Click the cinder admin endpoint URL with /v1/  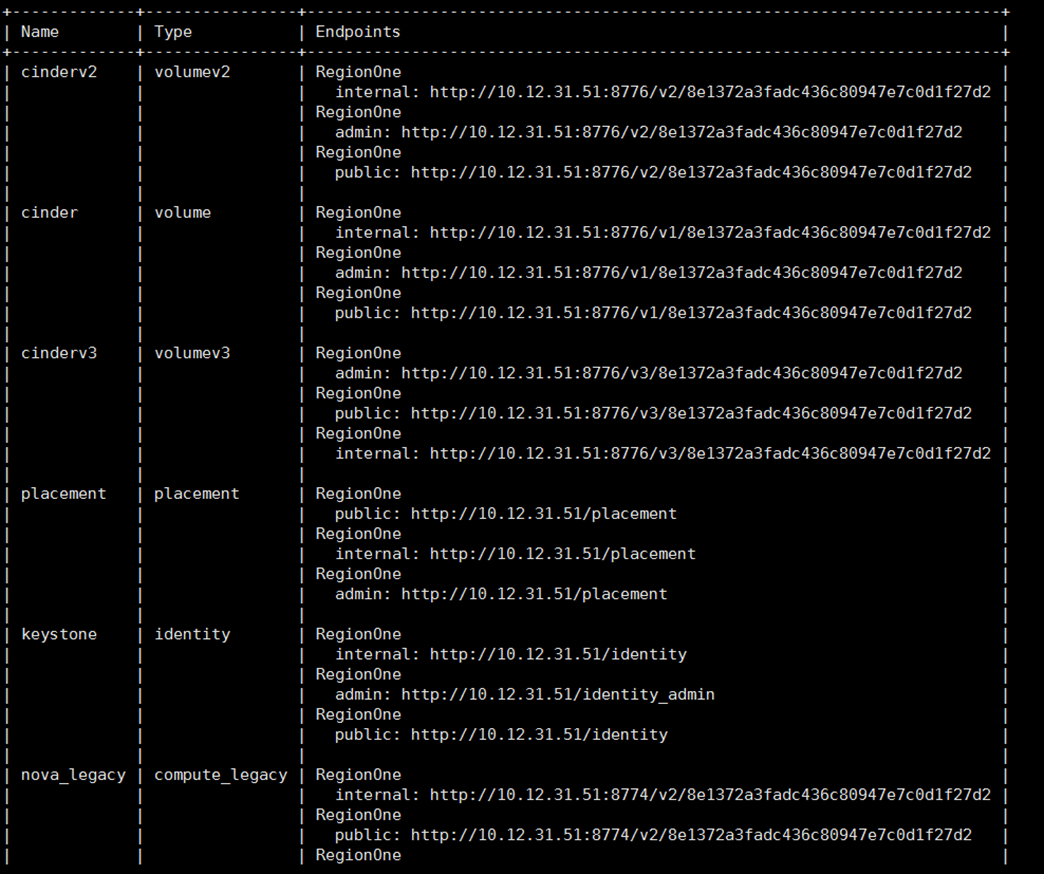[x=682, y=272]
